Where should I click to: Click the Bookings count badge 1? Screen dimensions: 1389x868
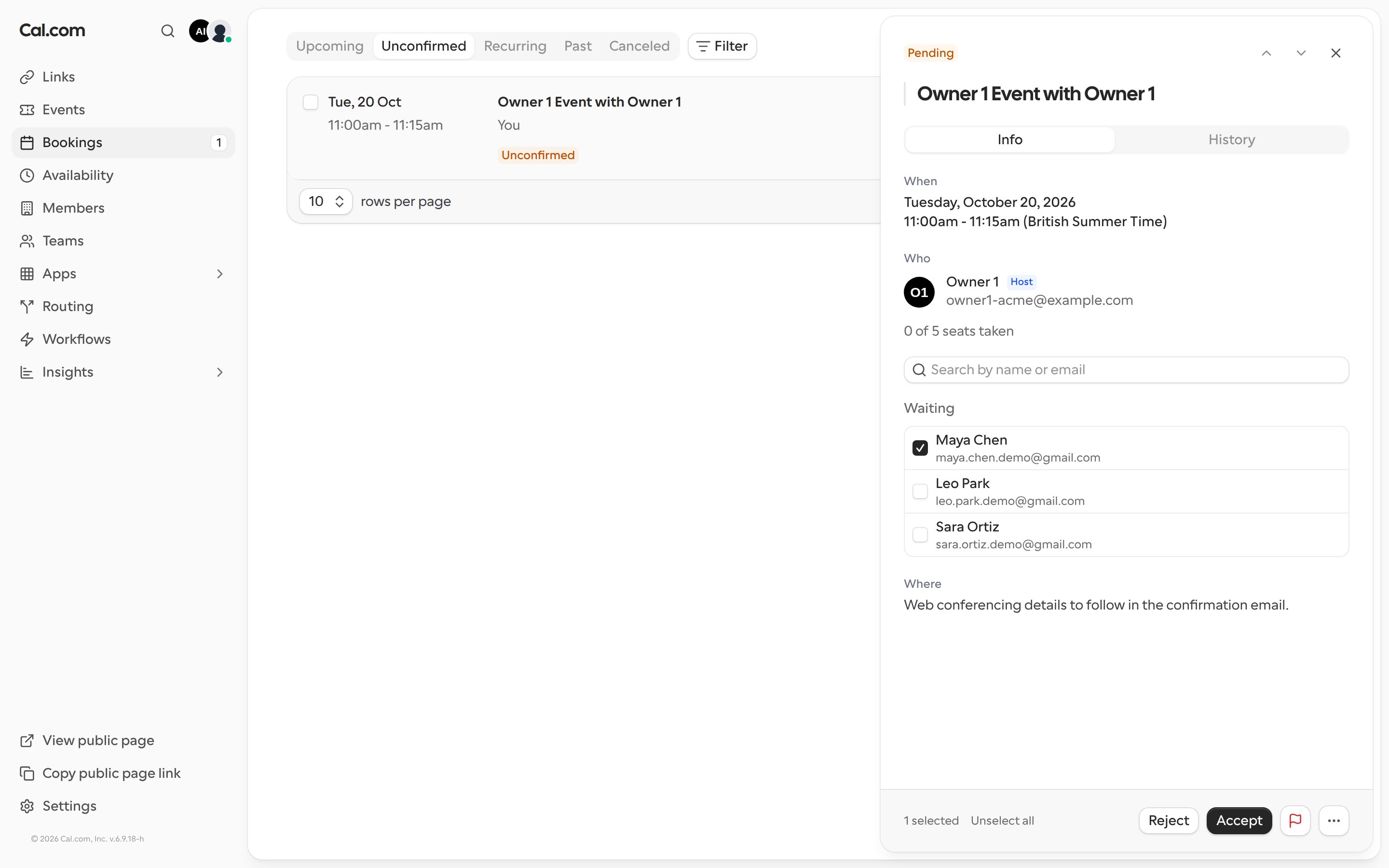pos(218,142)
